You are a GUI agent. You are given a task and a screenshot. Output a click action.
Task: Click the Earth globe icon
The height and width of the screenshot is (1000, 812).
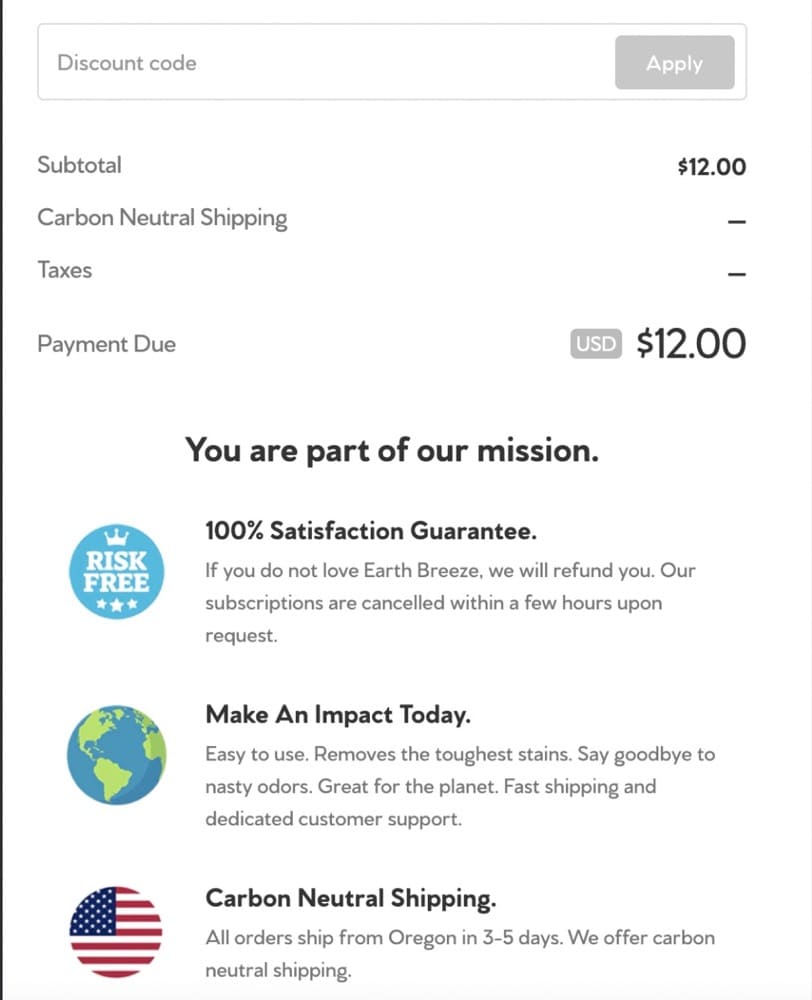[116, 755]
